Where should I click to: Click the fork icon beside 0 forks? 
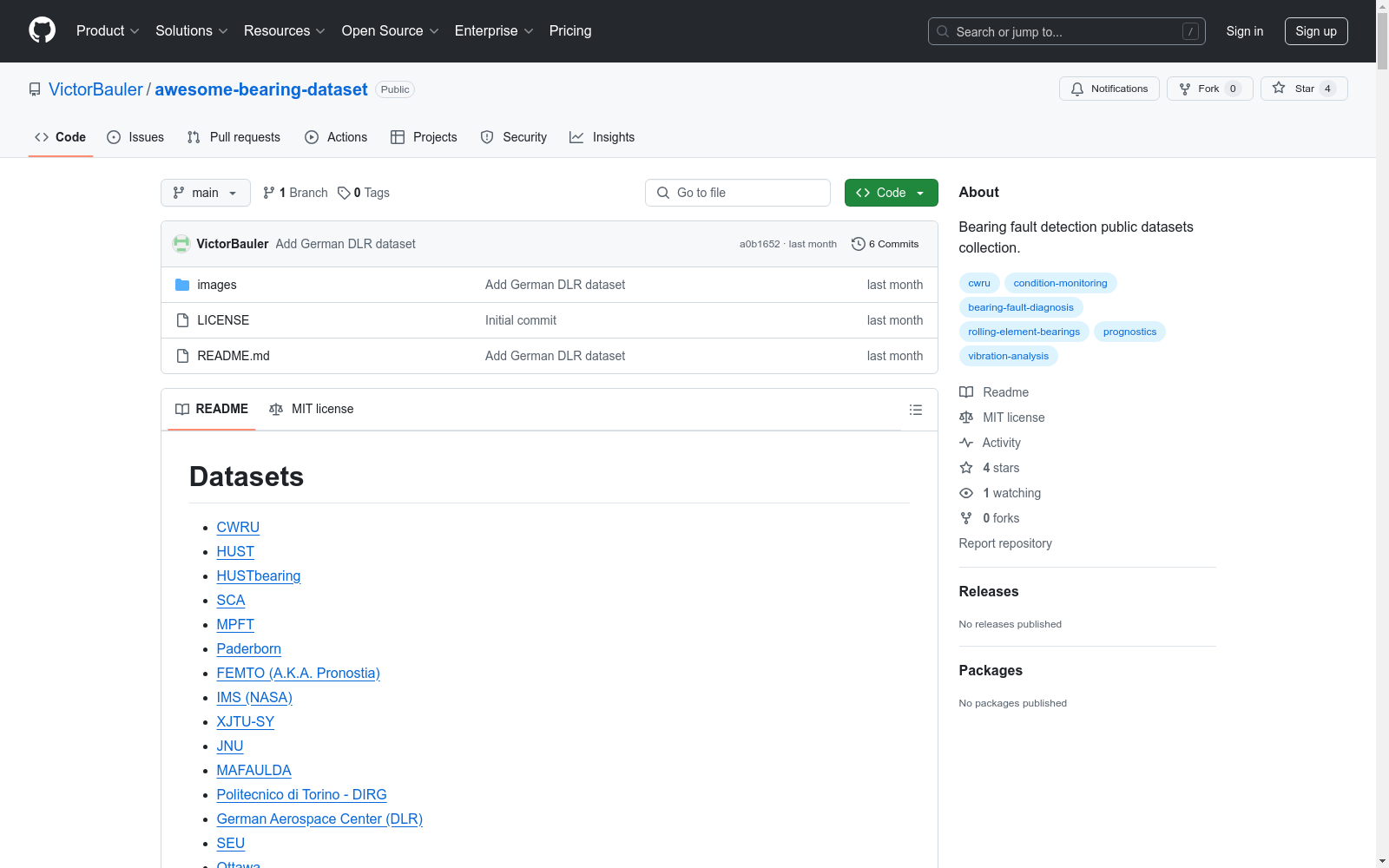[966, 518]
